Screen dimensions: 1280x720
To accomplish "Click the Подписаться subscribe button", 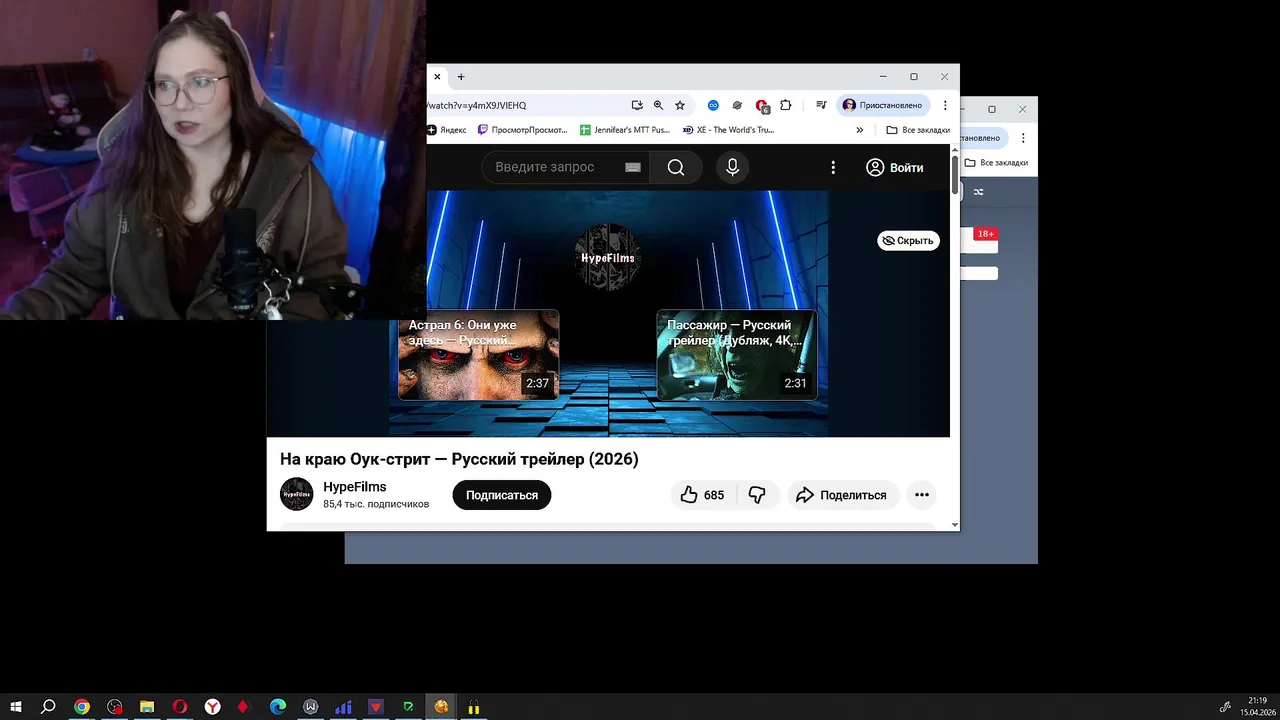I will click(x=502, y=495).
